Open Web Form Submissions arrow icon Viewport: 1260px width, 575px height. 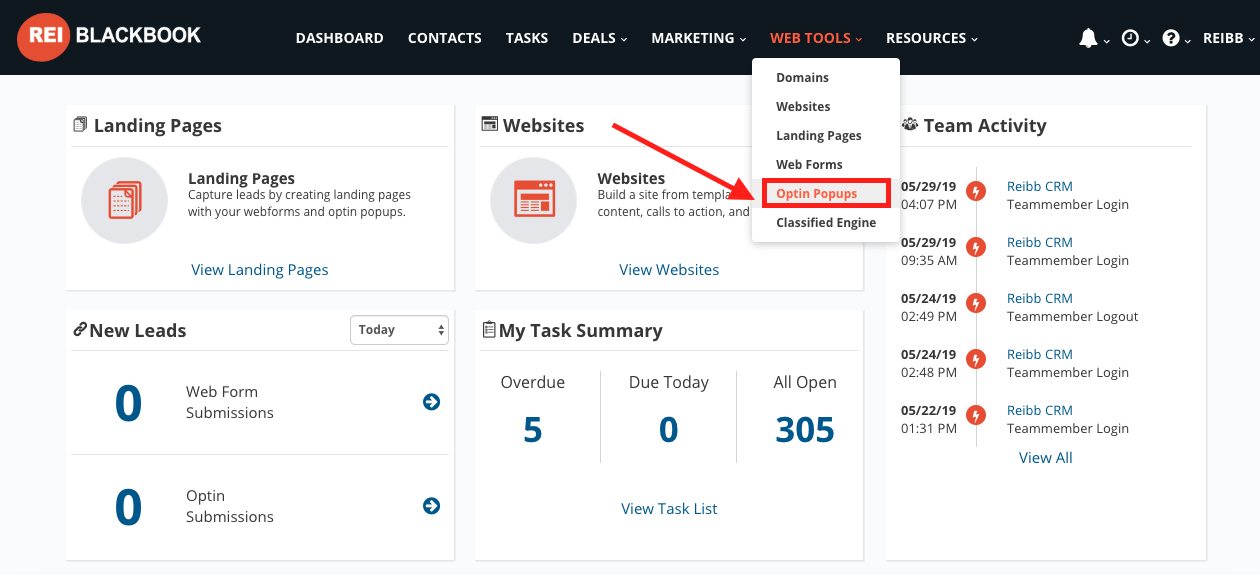tap(431, 402)
